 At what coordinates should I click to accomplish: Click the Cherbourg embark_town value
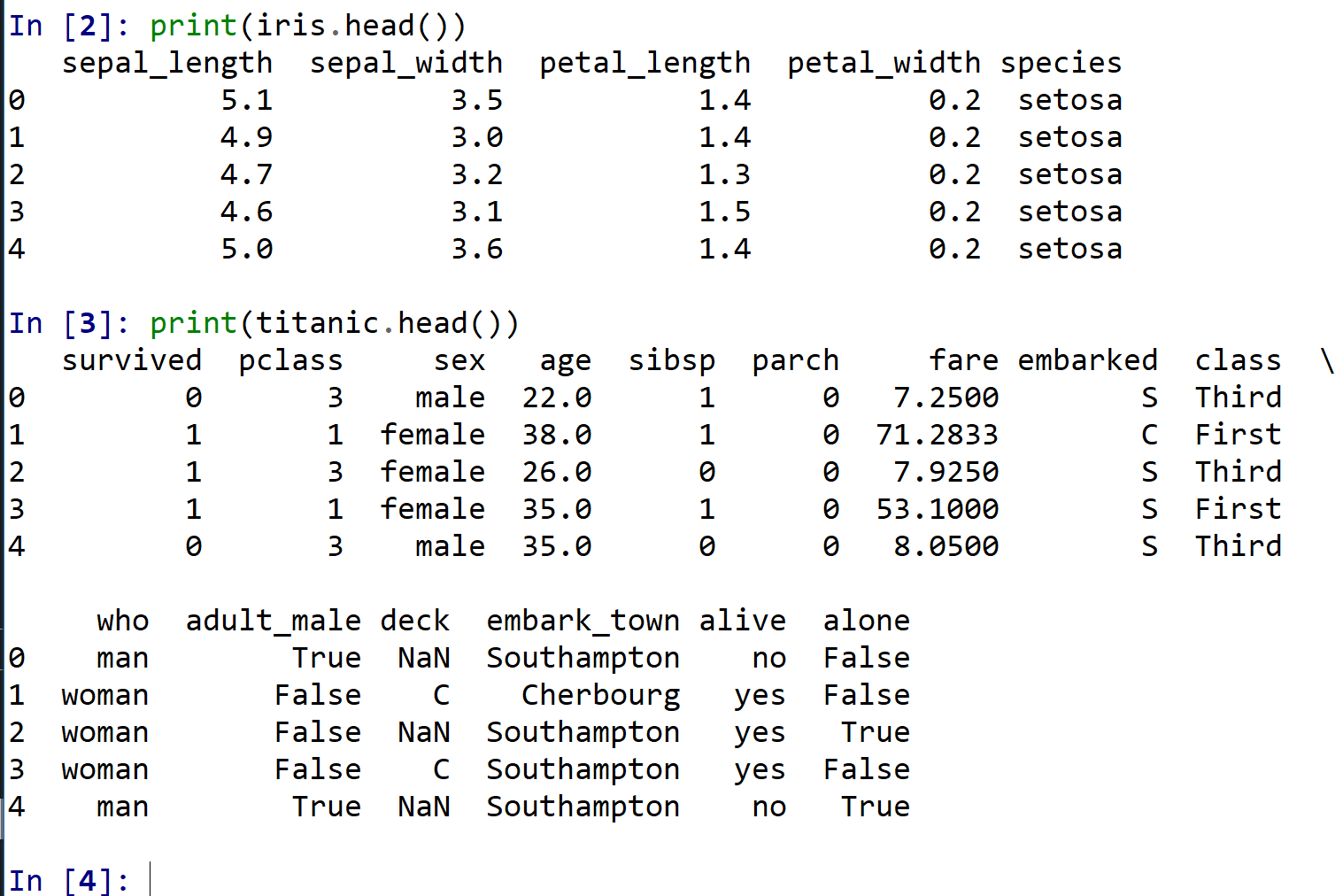(600, 695)
